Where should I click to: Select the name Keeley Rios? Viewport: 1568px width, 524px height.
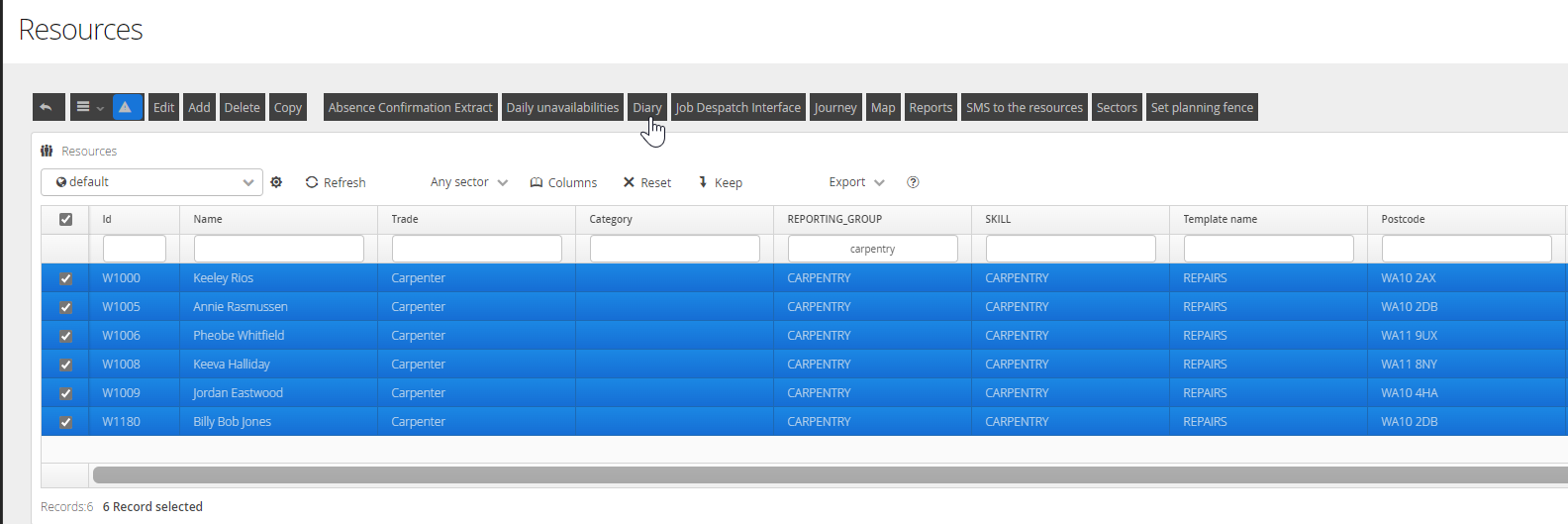point(224,278)
